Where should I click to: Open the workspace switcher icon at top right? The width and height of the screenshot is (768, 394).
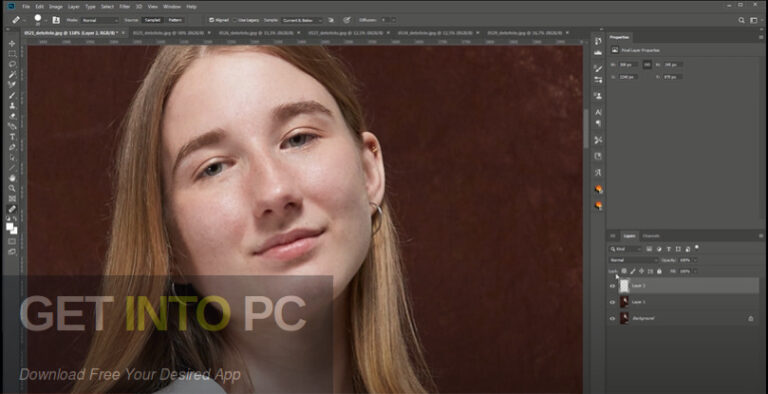[754, 20]
